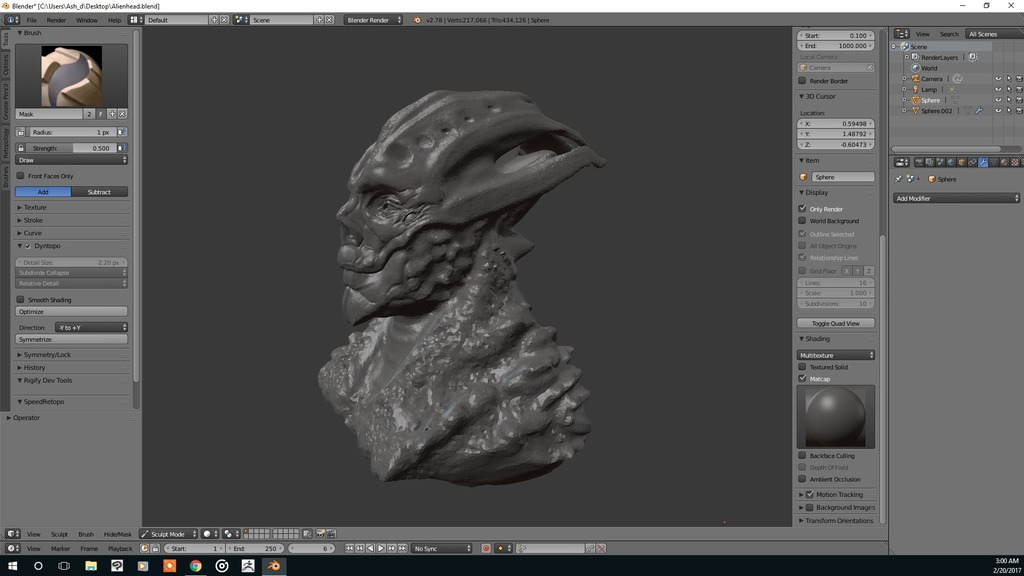The height and width of the screenshot is (576, 1024).
Task: Open the Render menu
Action: tap(57, 19)
